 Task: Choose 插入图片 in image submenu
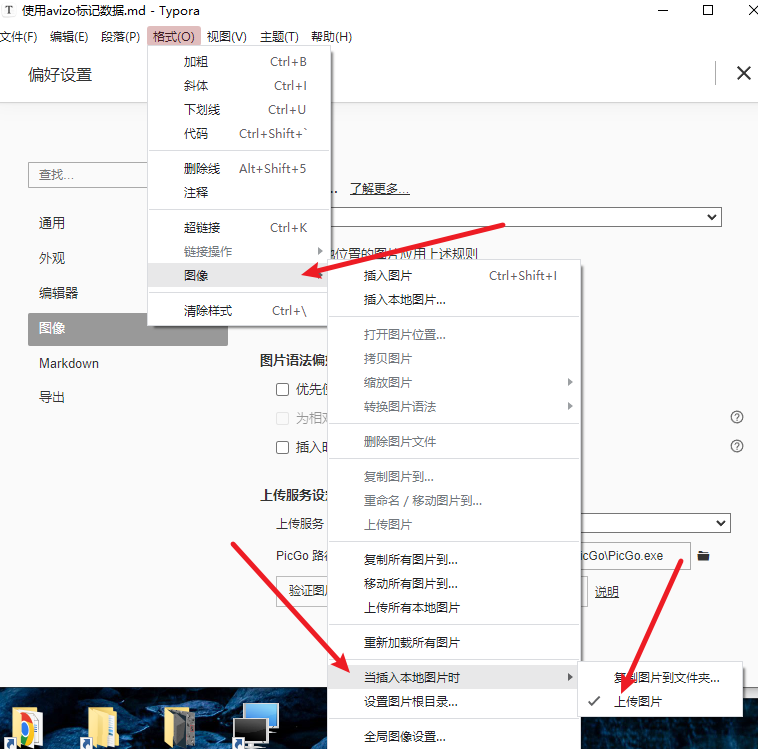tap(454, 276)
